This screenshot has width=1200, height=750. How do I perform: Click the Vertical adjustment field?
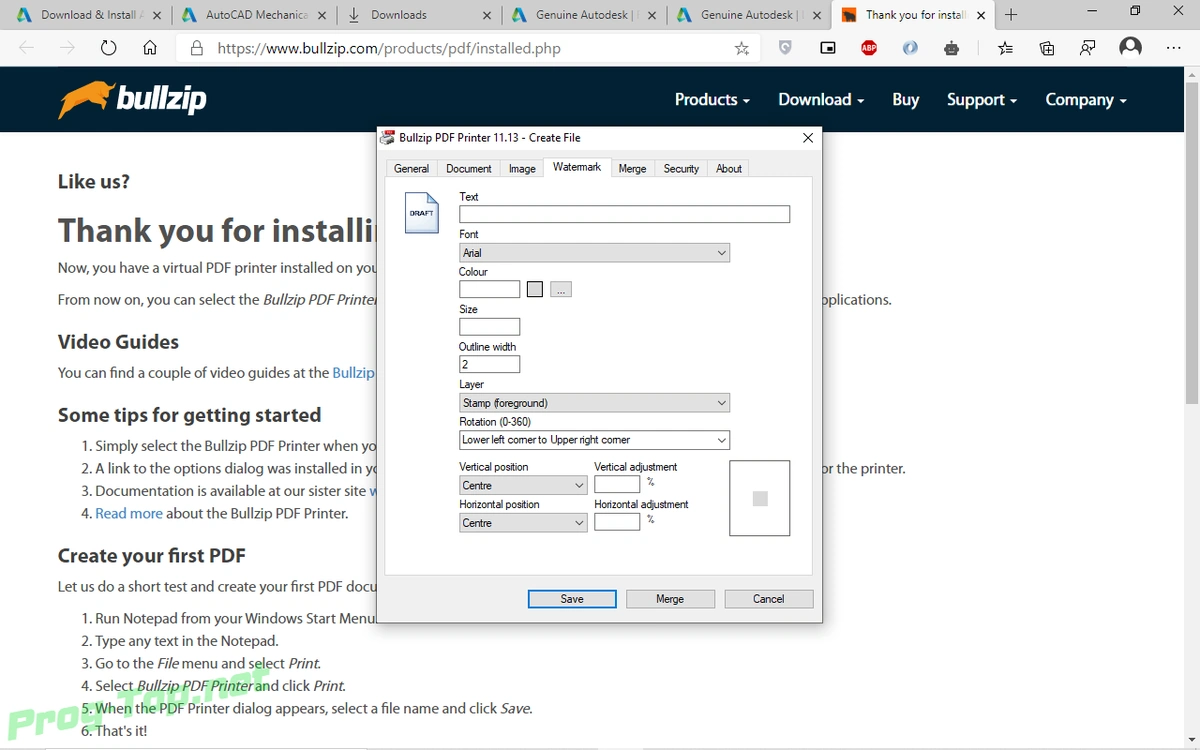pos(617,484)
